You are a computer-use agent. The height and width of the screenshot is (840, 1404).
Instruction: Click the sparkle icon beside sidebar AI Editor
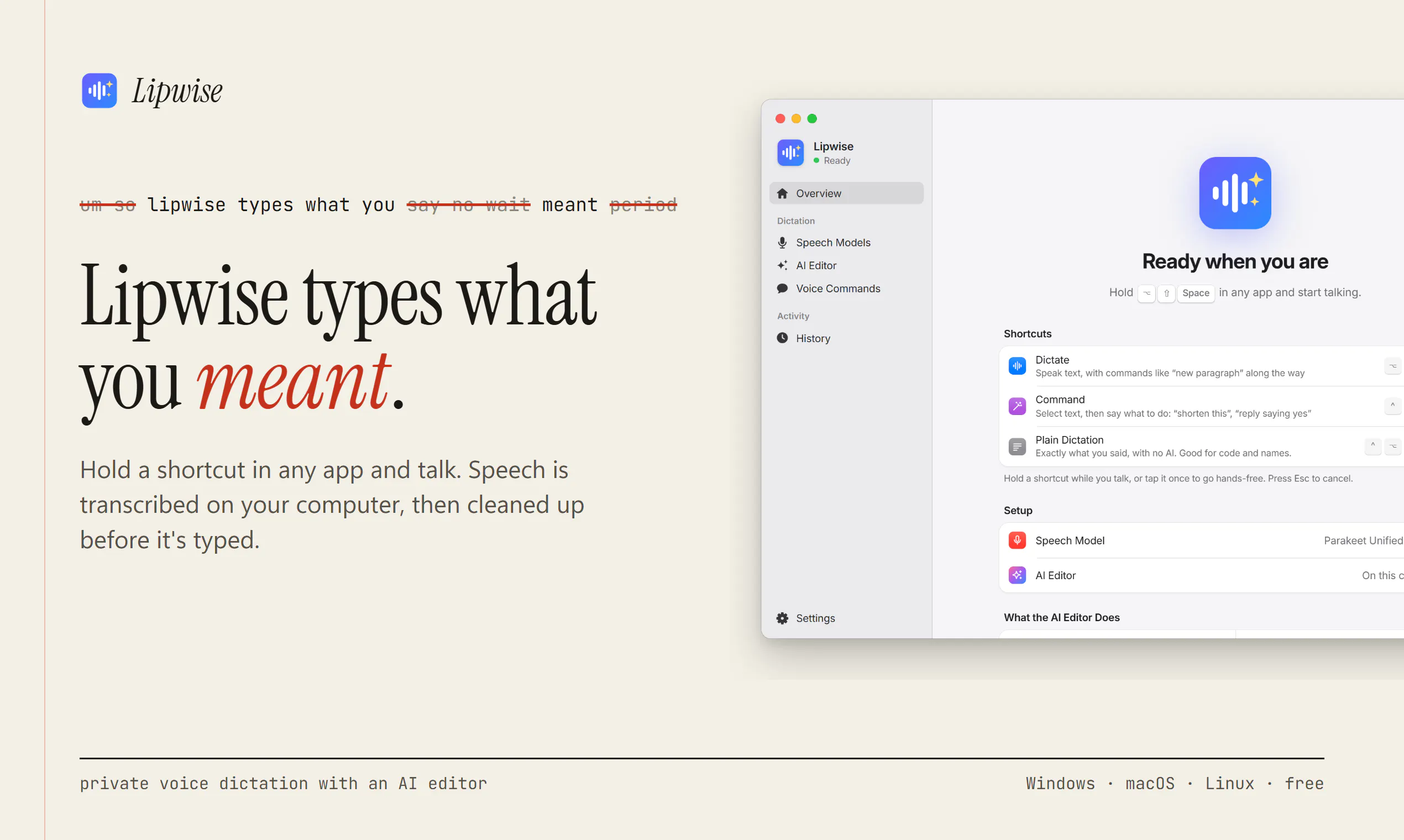[x=782, y=265]
